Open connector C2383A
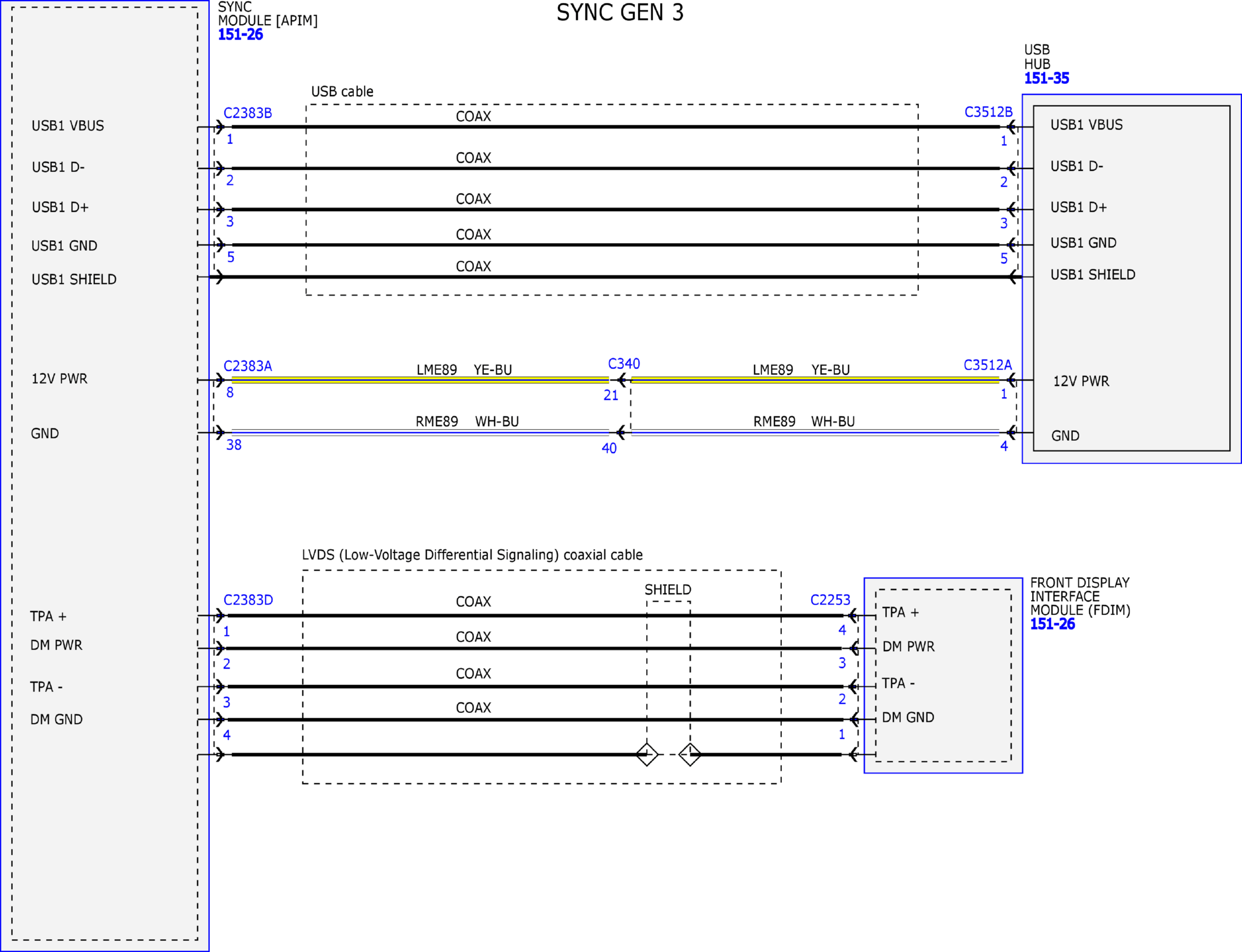This screenshot has width=1242, height=952. pos(248,366)
